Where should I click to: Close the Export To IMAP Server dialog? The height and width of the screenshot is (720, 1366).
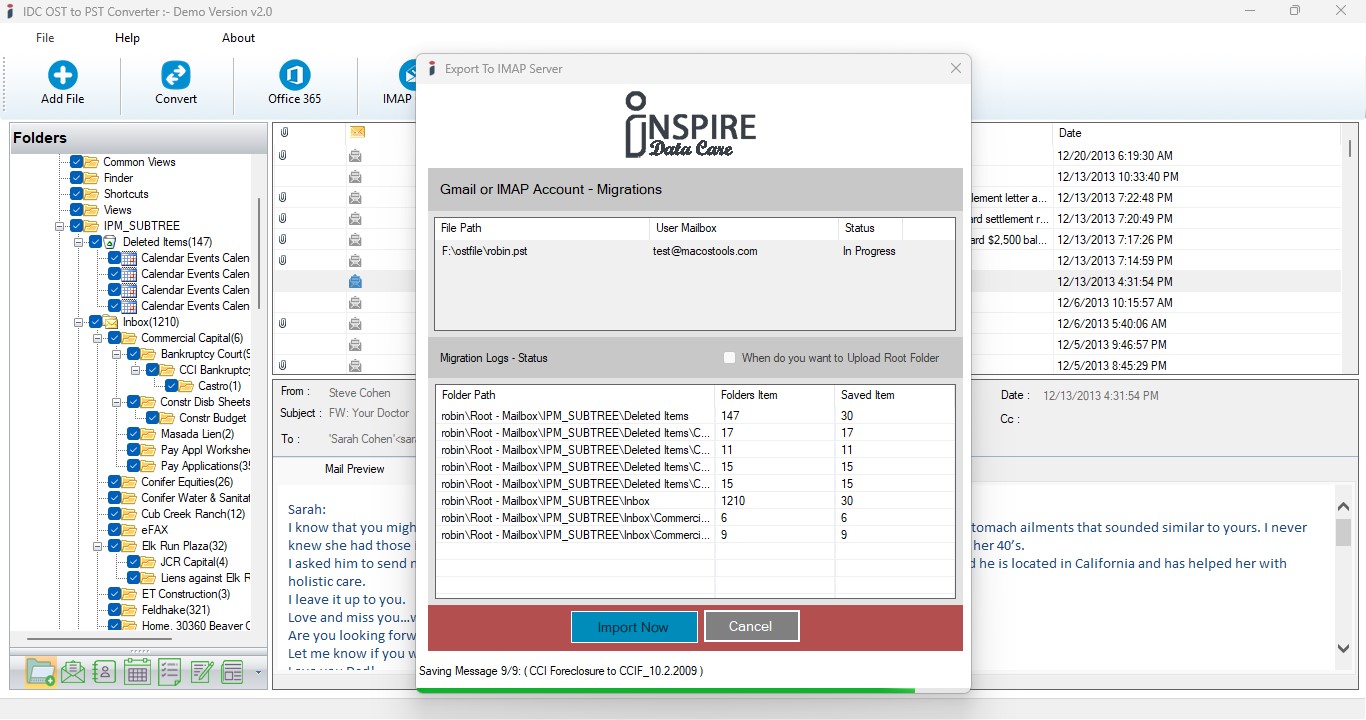[956, 68]
